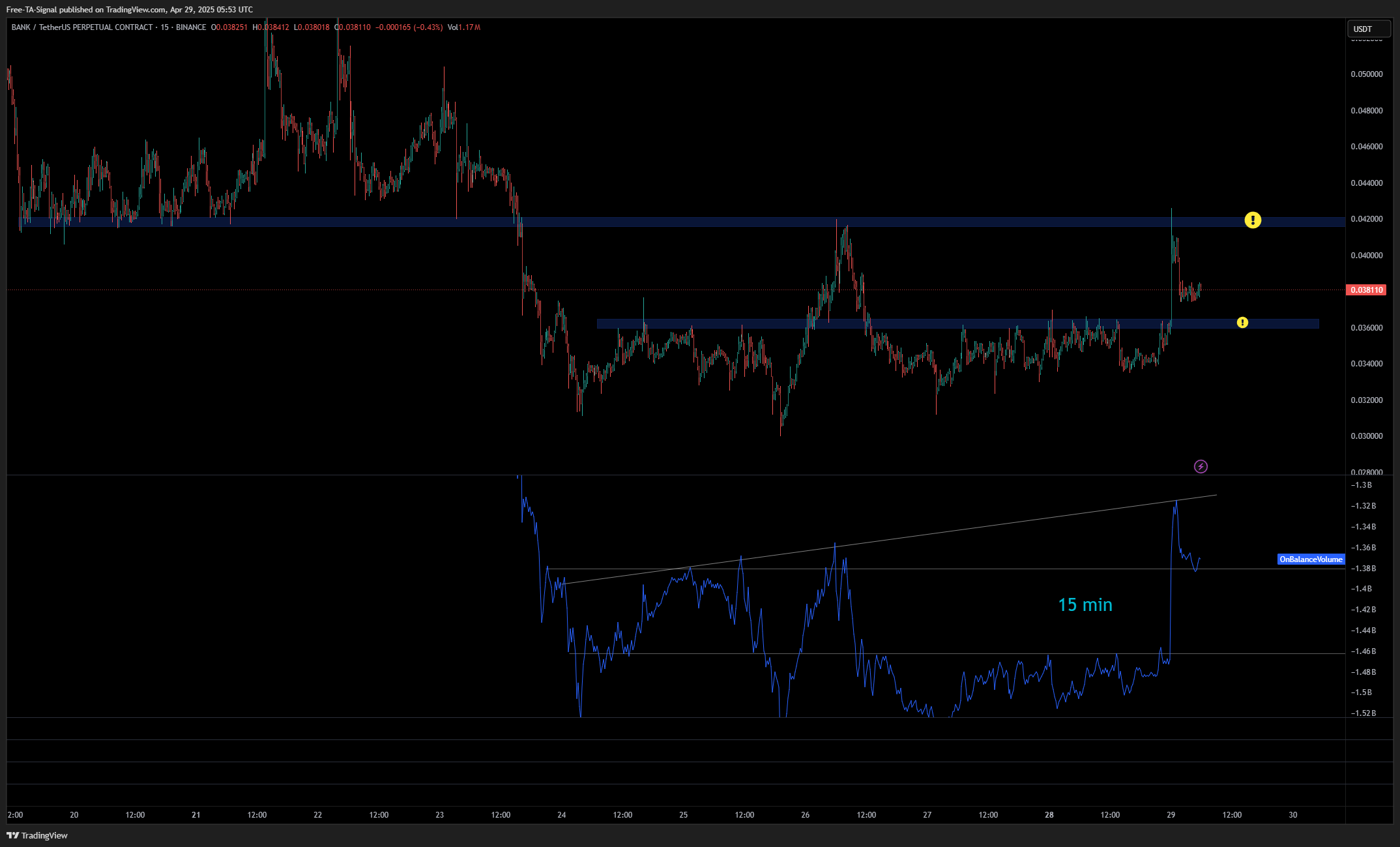Click the date label 29 on time axis
This screenshot has width=1400, height=847.
tap(1171, 815)
